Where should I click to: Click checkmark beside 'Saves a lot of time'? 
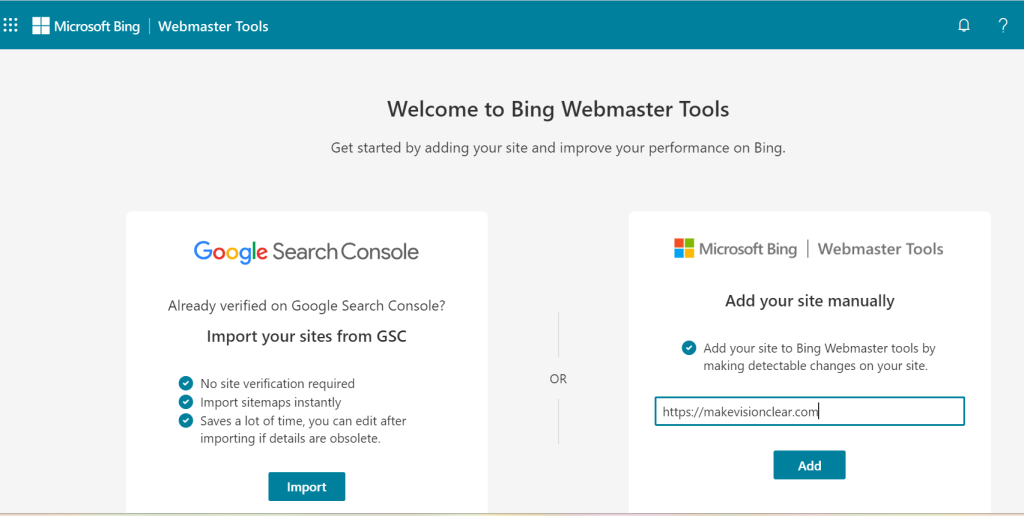pos(185,420)
